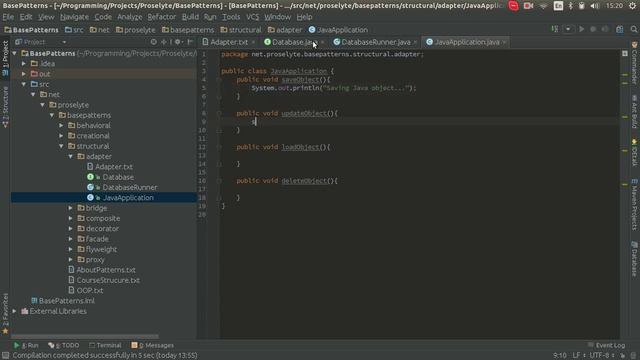
Task: Click the line separator LF status widget
Action: (579, 356)
